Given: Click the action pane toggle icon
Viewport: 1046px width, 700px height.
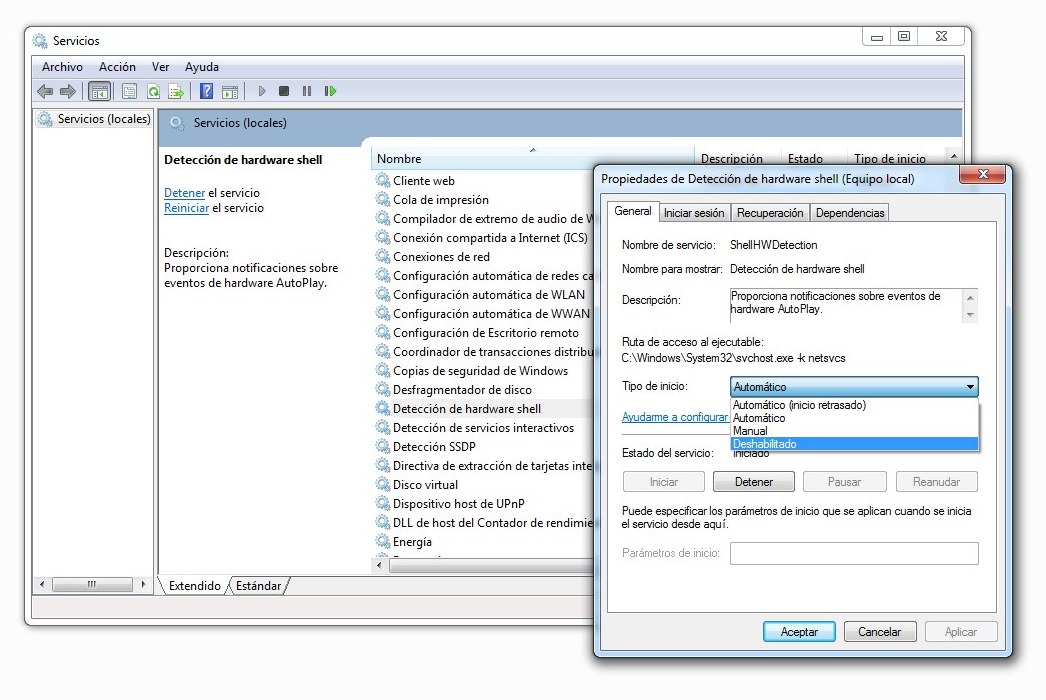Looking at the screenshot, I should click(x=230, y=91).
